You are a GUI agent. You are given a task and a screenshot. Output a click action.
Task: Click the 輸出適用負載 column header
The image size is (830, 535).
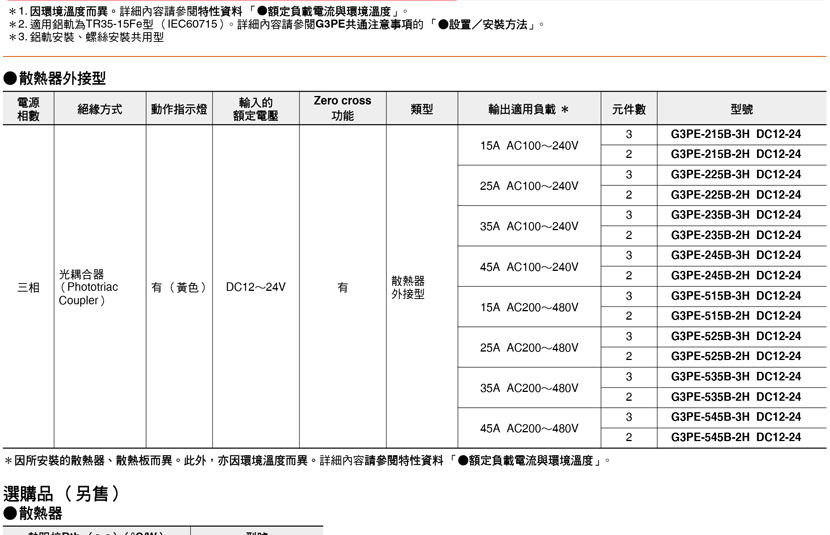(528, 110)
